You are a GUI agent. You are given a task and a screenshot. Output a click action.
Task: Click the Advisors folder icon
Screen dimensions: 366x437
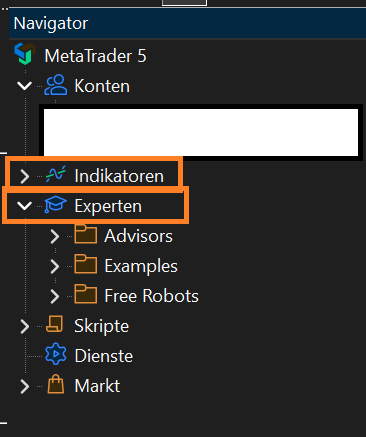tap(86, 234)
